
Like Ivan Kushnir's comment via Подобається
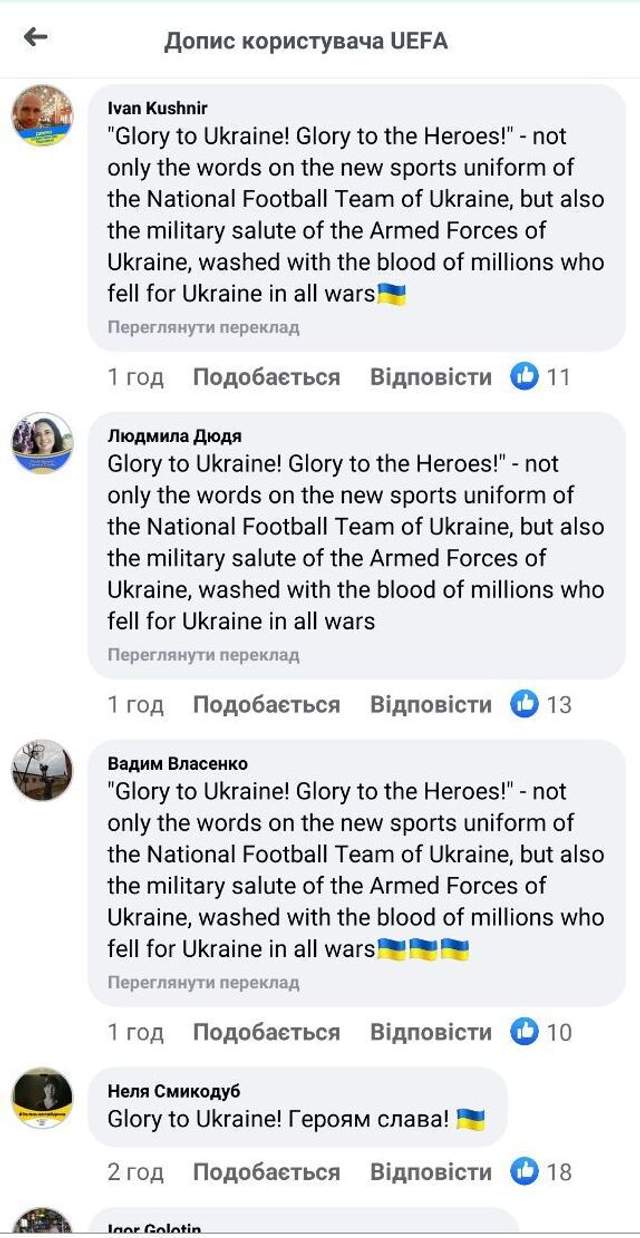click(266, 377)
